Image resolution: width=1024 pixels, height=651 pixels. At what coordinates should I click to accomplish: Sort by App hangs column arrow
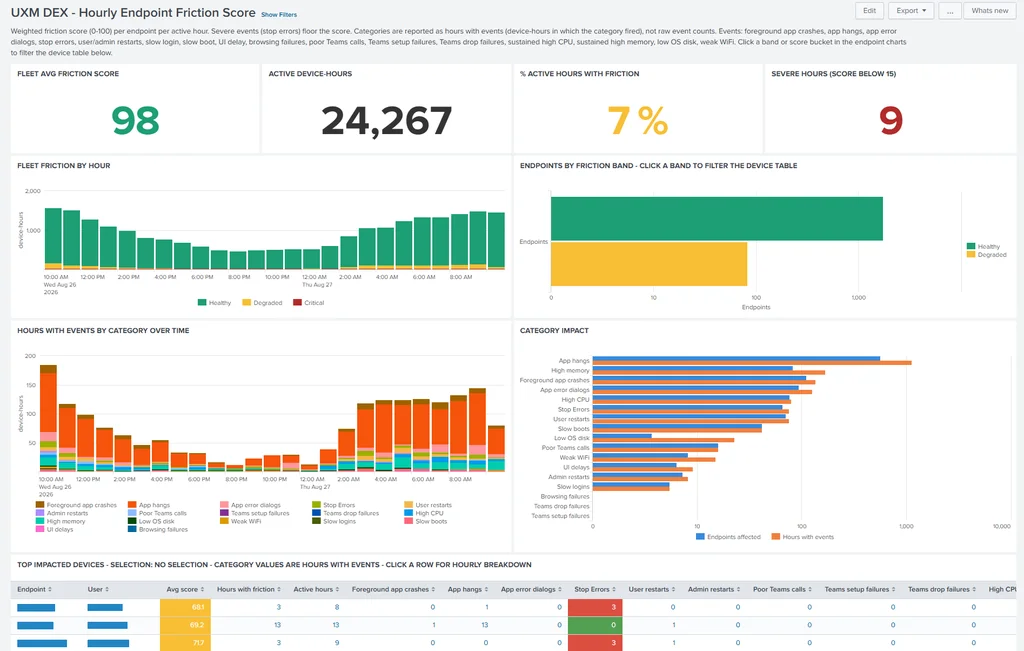[x=486, y=590]
